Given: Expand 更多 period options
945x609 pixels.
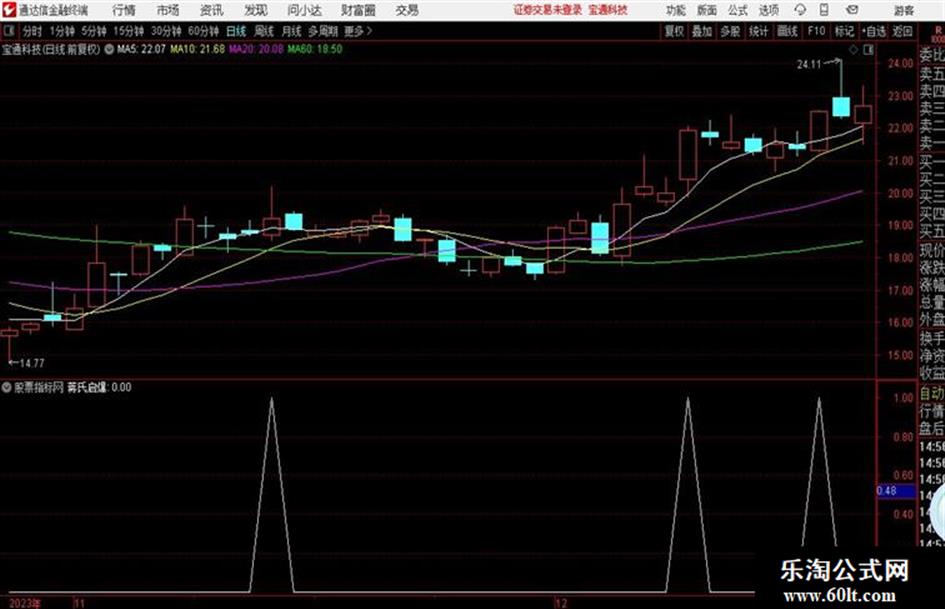Looking at the screenshot, I should pos(358,31).
